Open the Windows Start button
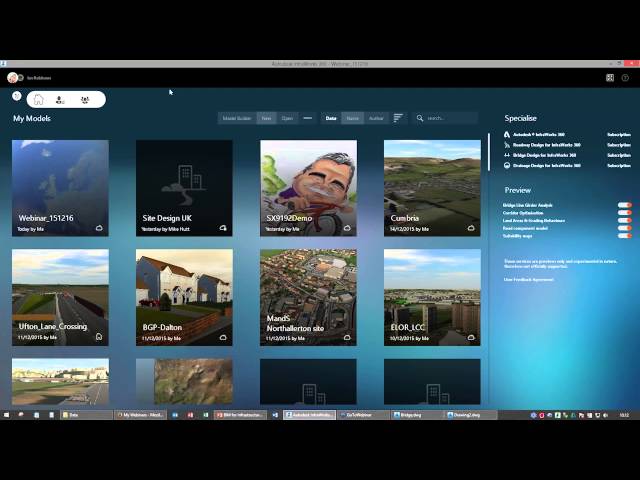640x480 pixels. [x=6, y=415]
